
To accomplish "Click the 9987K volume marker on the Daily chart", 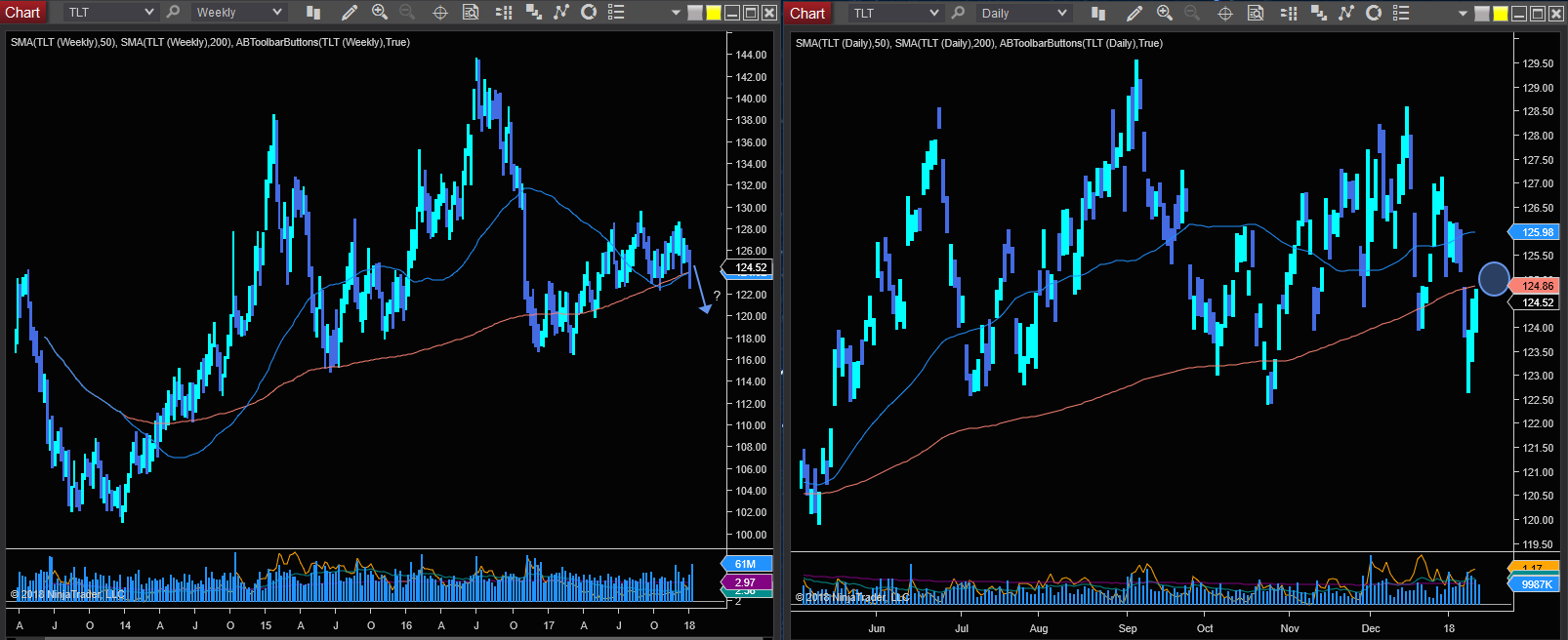I will click(x=1536, y=583).
